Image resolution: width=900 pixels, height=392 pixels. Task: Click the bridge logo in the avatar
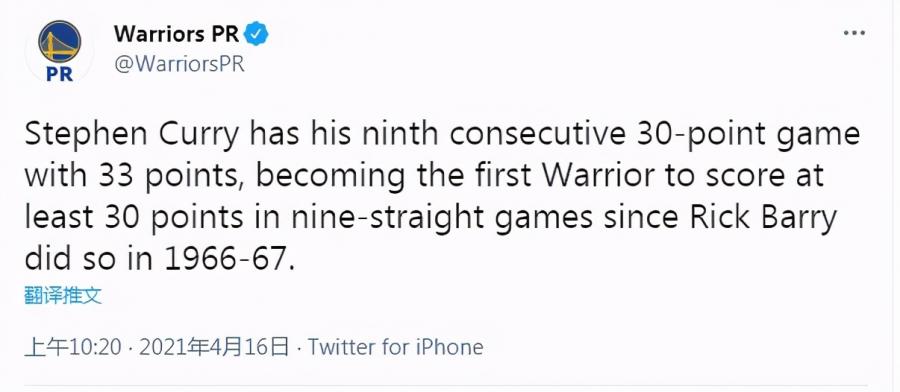(60, 41)
